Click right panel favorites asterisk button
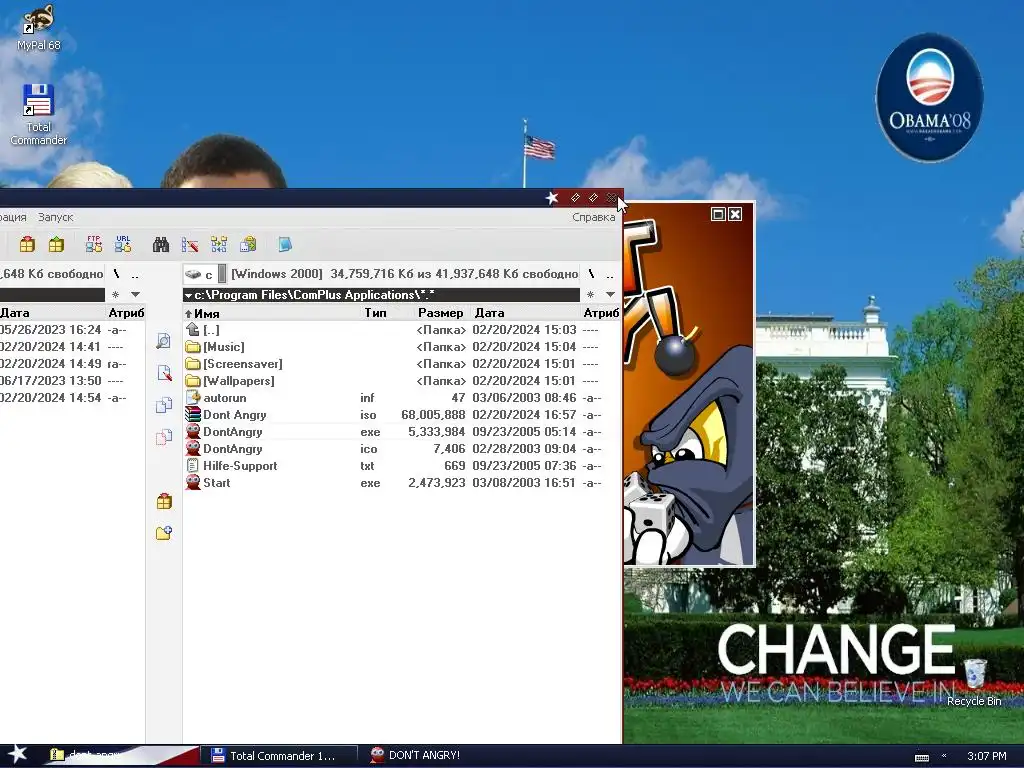This screenshot has width=1024, height=768. 590,295
